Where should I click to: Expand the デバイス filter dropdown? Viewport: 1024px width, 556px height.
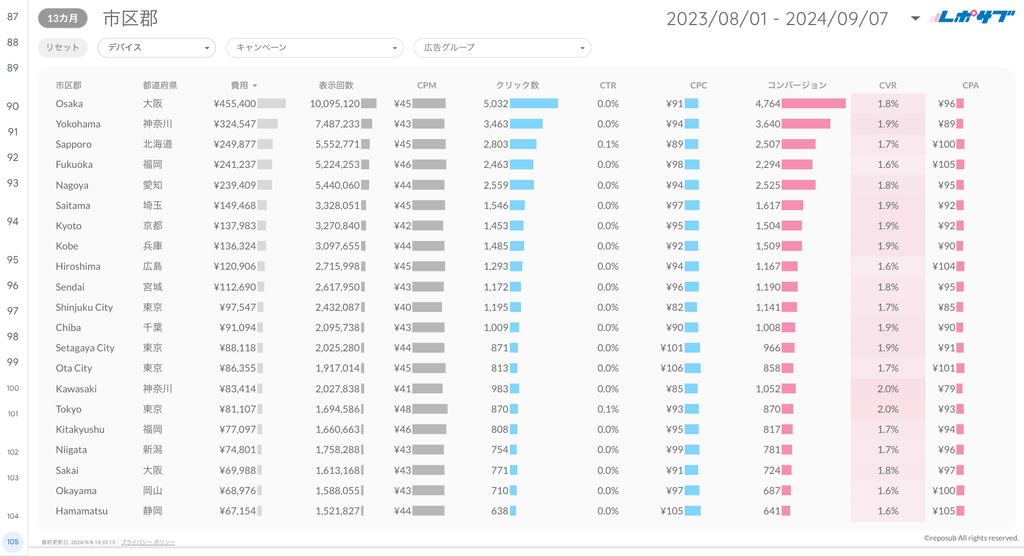tap(156, 48)
